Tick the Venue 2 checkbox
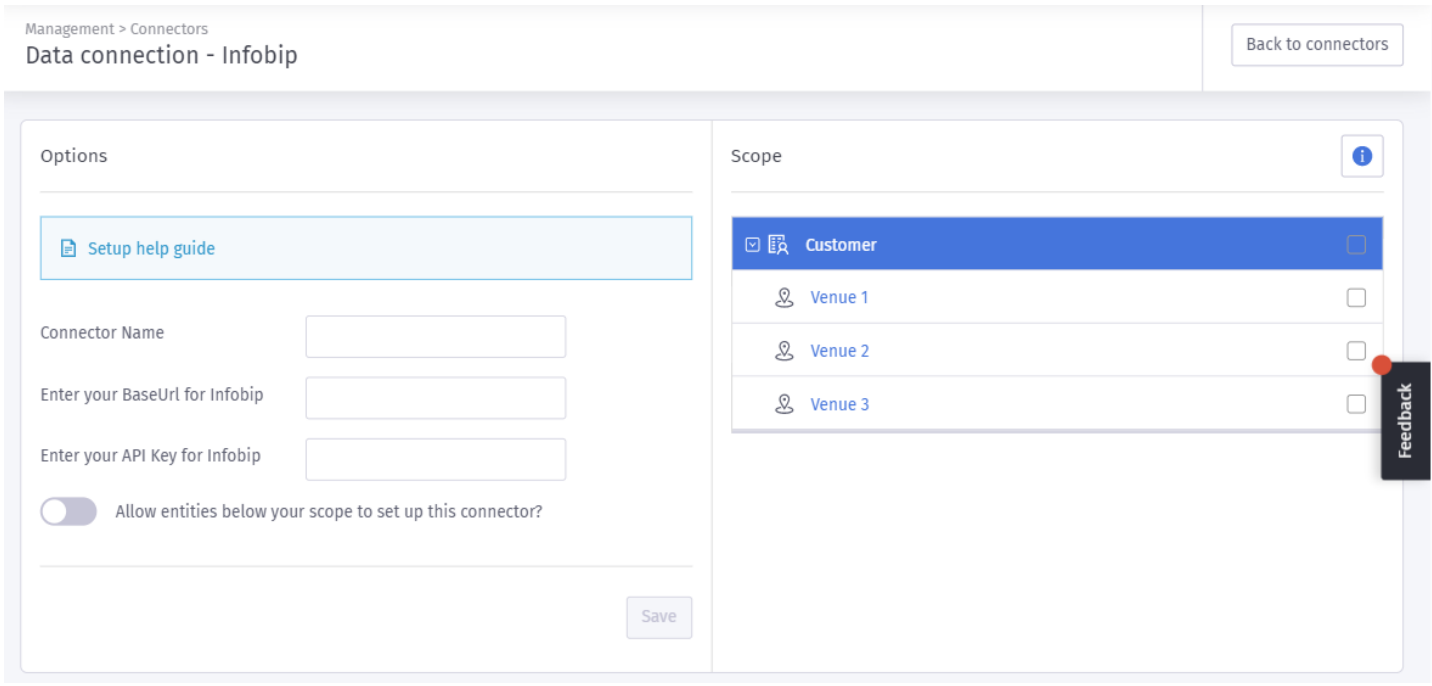Screen dimensions: 1432x686 pos(1356,351)
